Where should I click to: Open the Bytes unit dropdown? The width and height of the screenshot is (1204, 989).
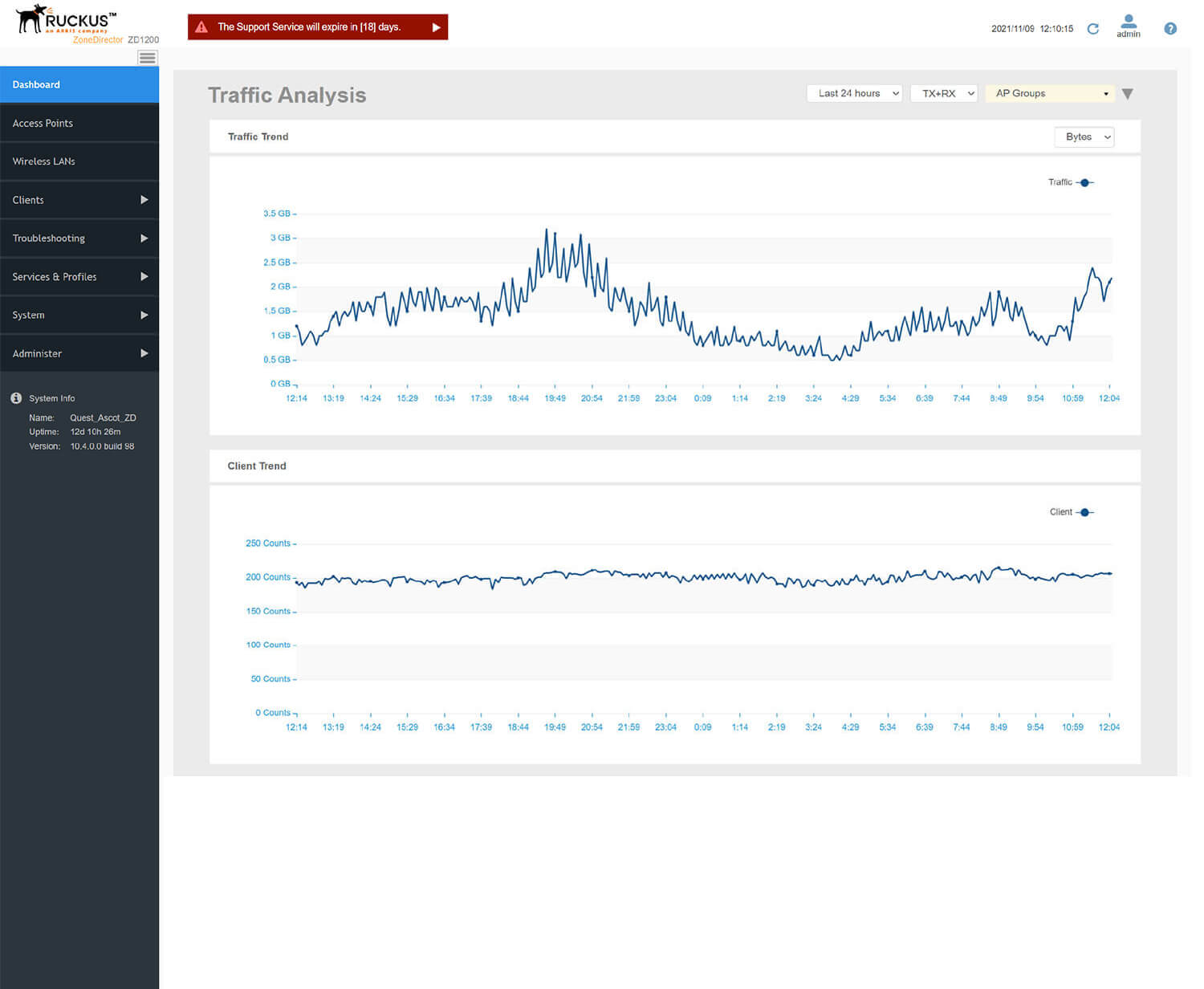1084,137
